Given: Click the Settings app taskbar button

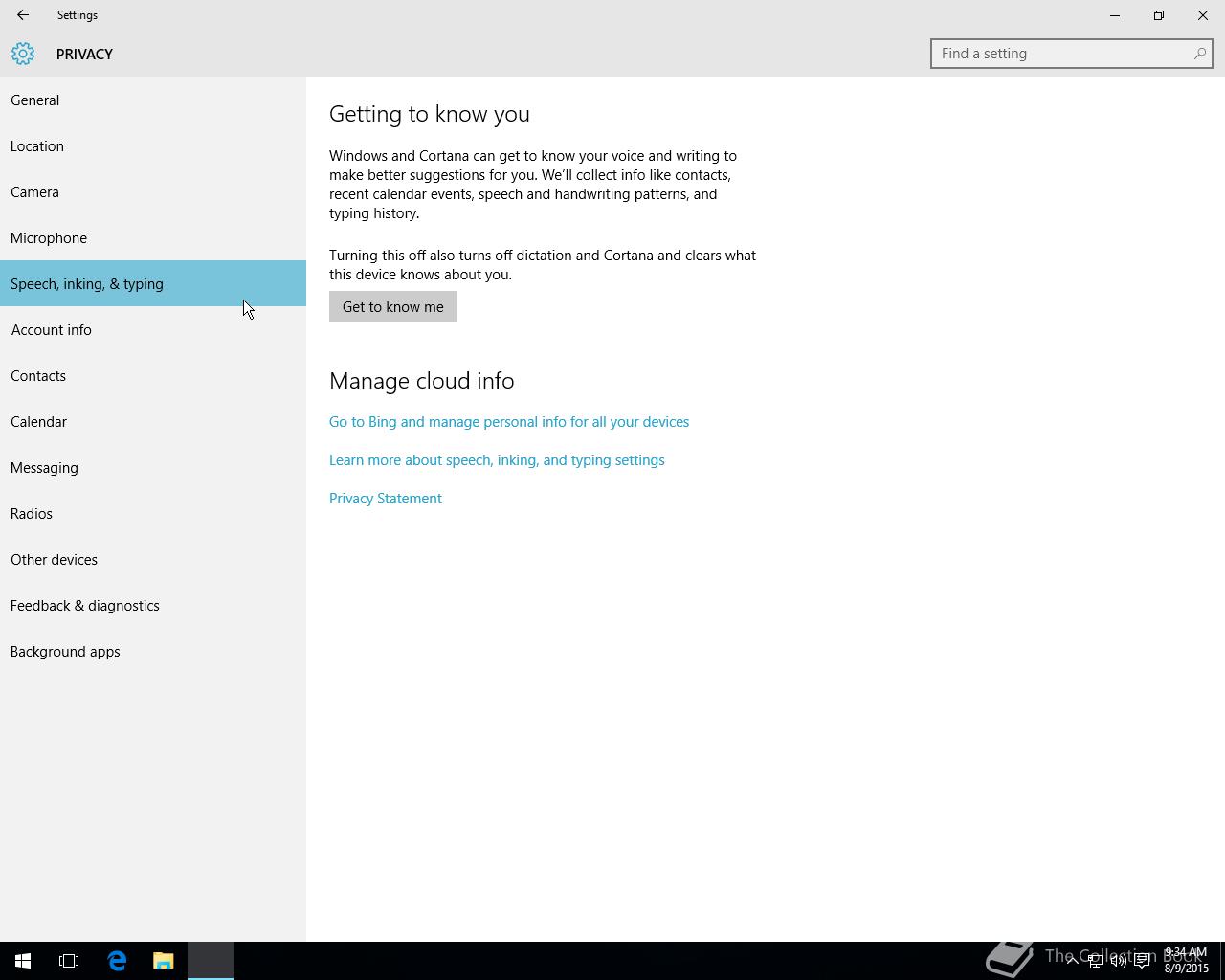Looking at the screenshot, I should tap(211, 961).
